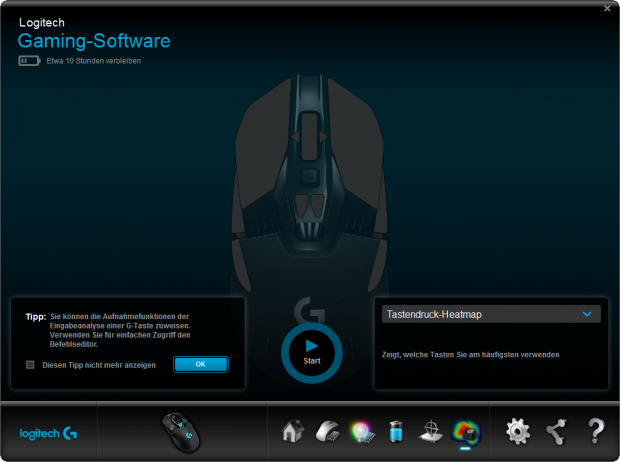This screenshot has width=620, height=462.
Task: Click the scroll wheel on mouse image
Action: (309, 136)
